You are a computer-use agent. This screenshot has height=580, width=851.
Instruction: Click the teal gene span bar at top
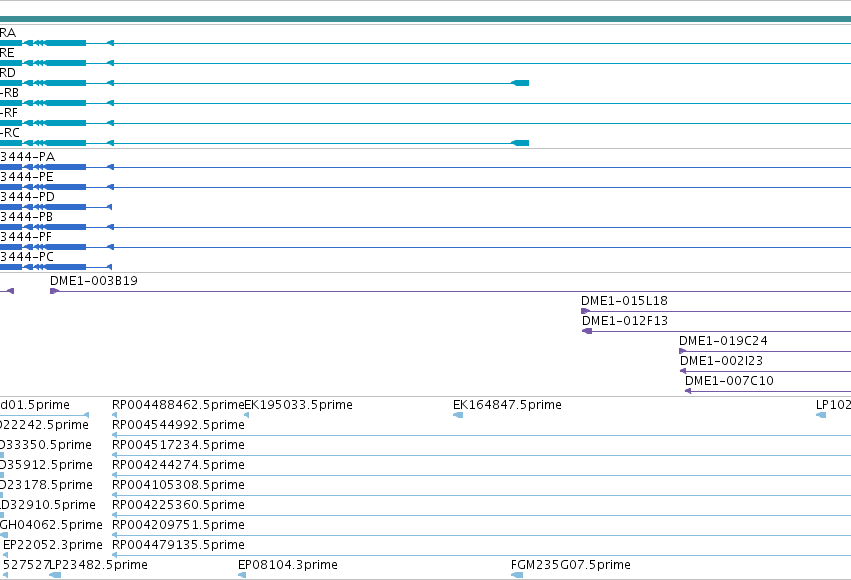click(426, 19)
